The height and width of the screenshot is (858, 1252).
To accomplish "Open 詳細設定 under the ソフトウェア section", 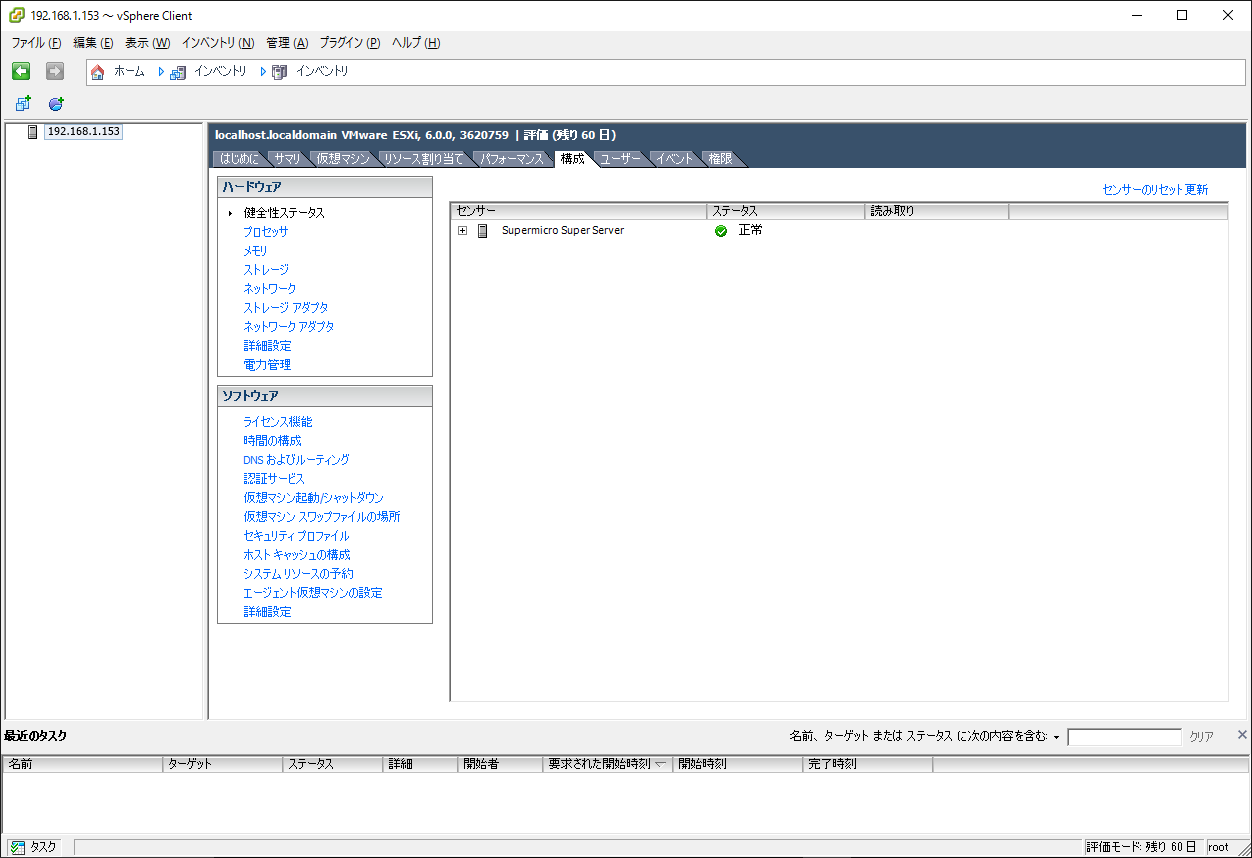I will tap(267, 612).
